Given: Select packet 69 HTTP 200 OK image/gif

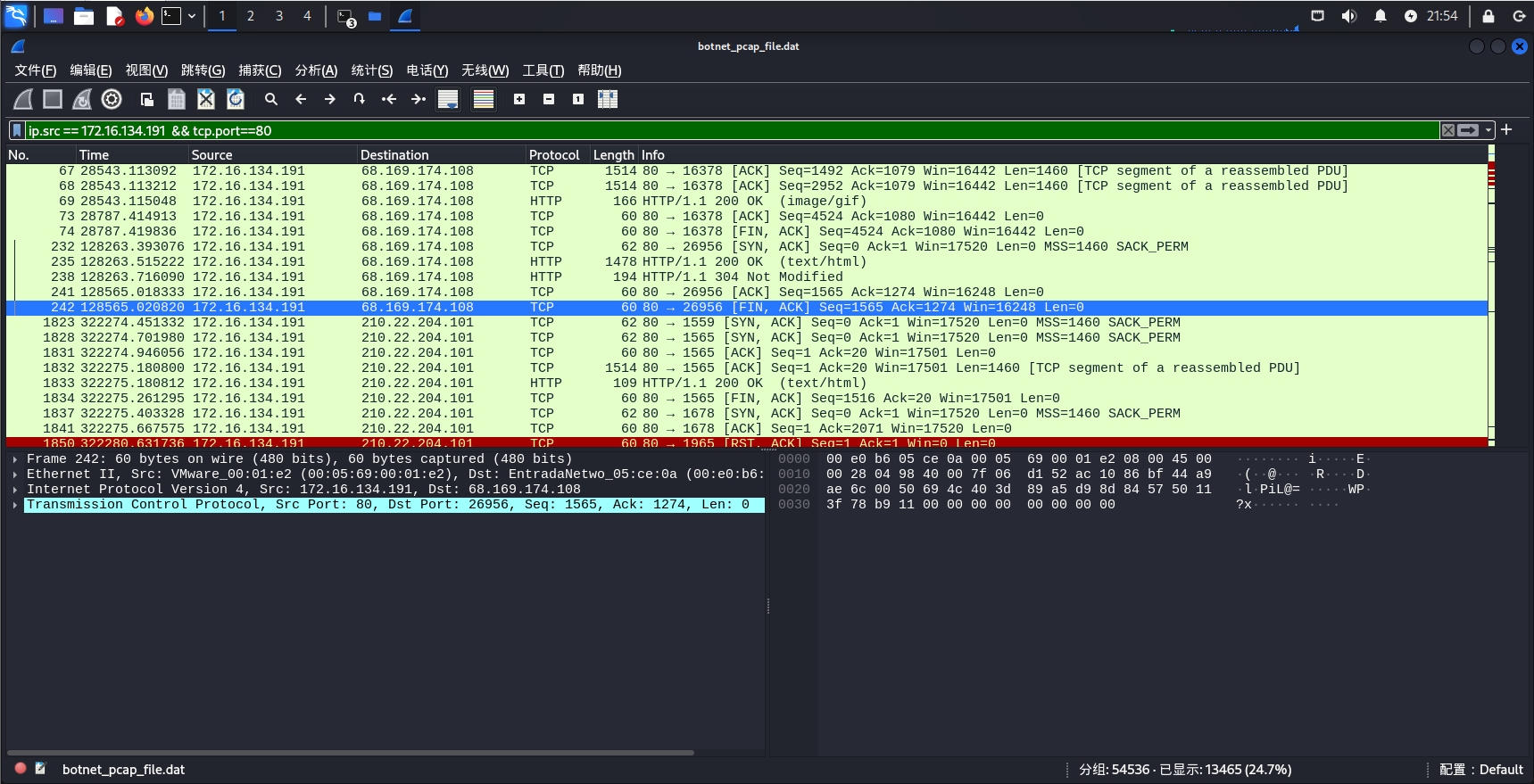Looking at the screenshot, I should 747,202.
